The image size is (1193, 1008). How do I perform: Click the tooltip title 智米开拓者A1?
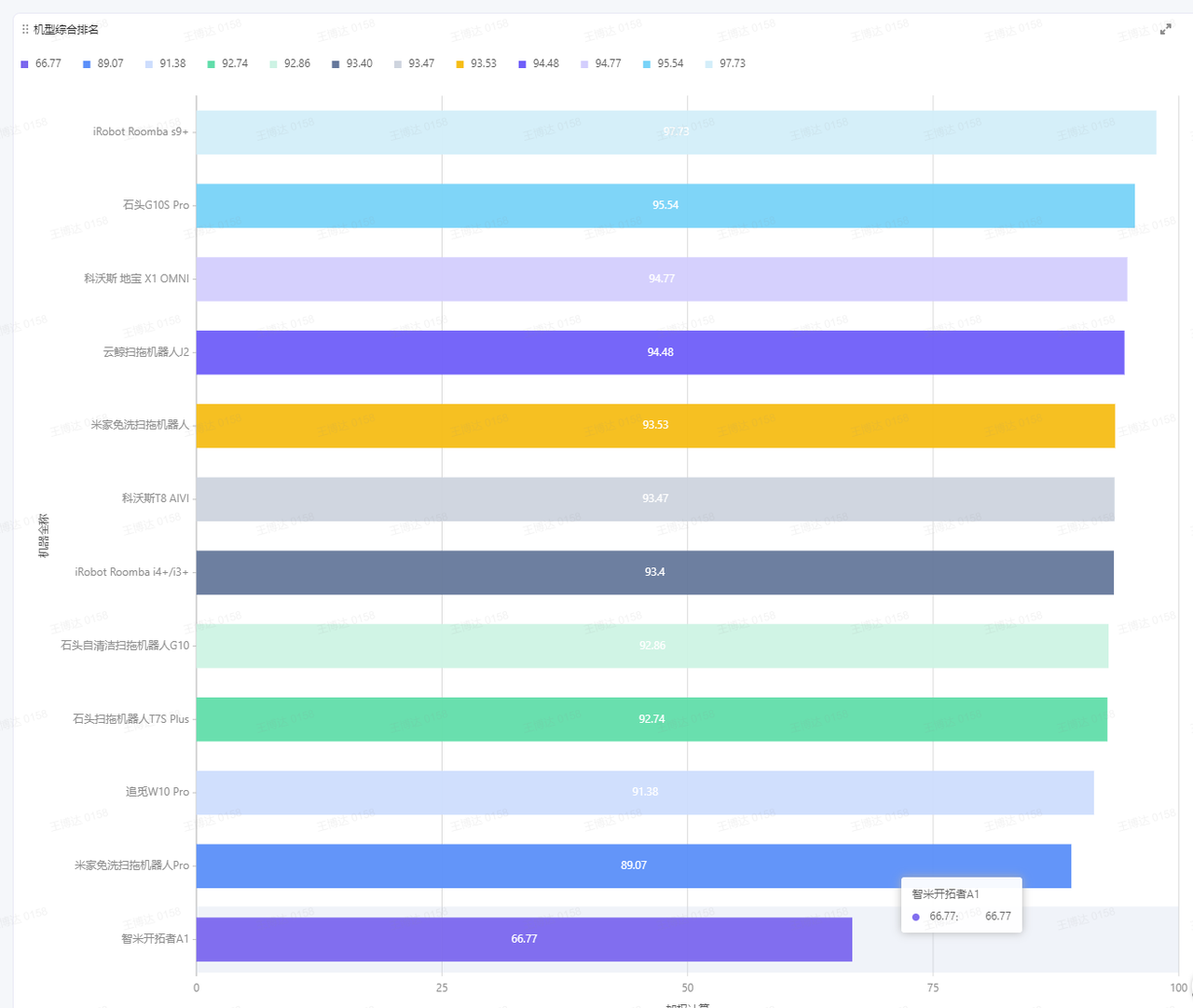coord(945,894)
